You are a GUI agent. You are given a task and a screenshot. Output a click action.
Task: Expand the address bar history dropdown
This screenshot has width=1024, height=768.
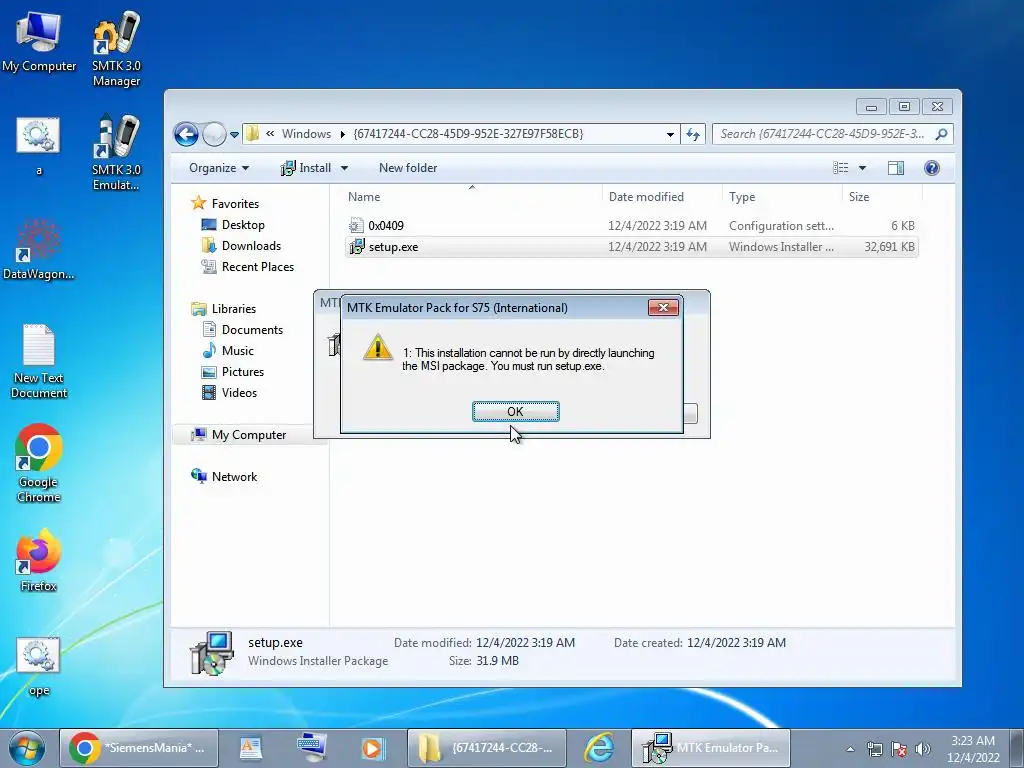pos(670,135)
